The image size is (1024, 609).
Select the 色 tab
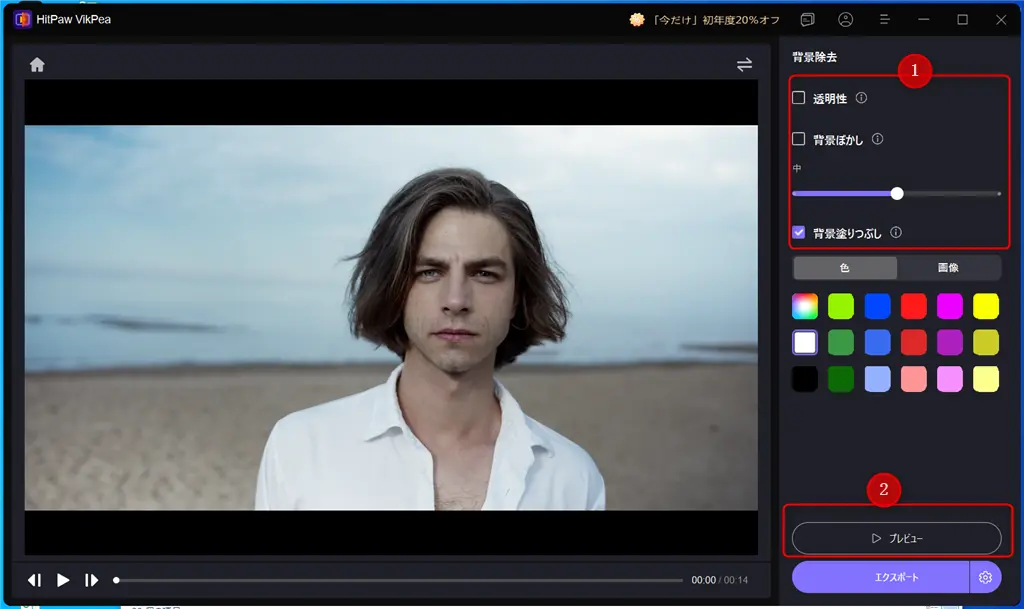click(x=845, y=268)
